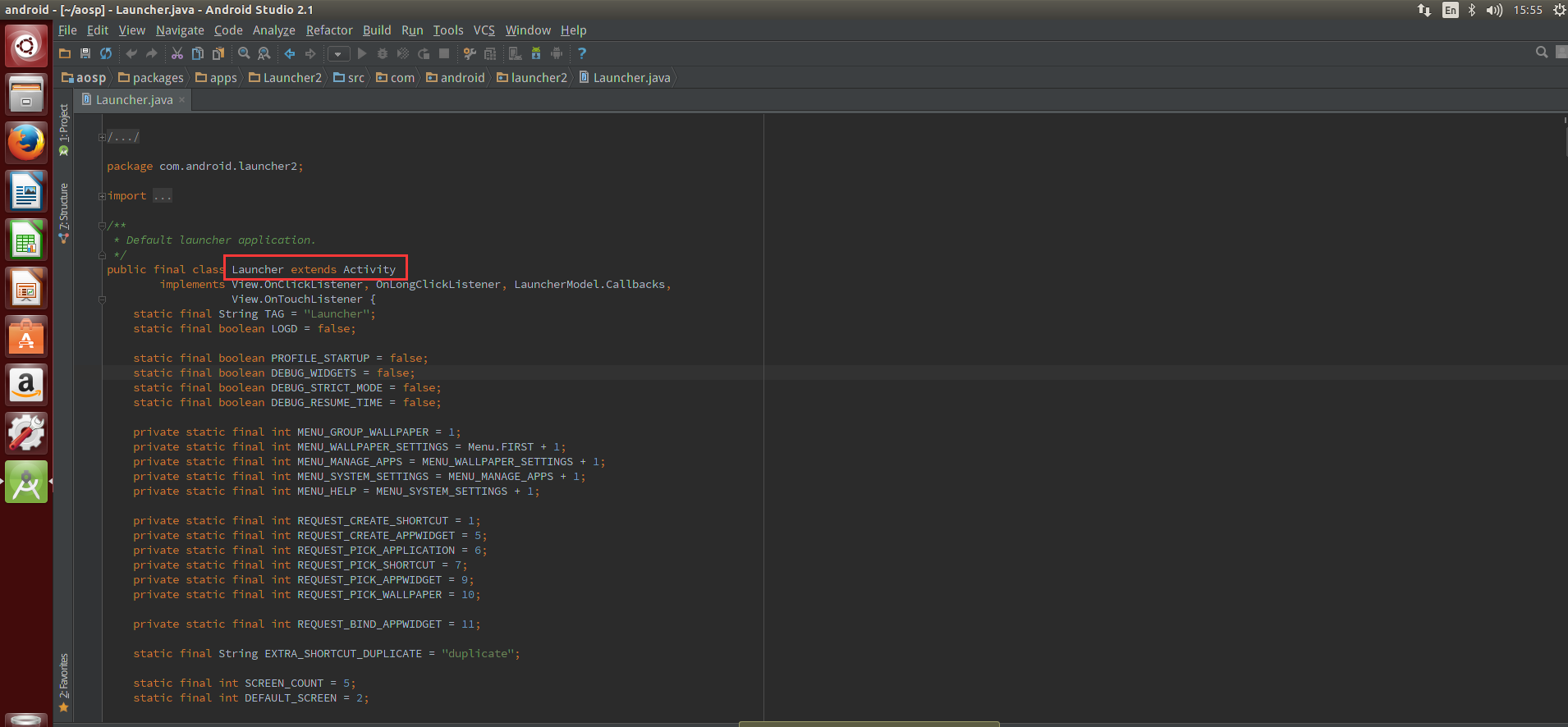Screen dimensions: 1568x727
Task: Toggle the Z: Structure tool window
Action: coord(64,213)
